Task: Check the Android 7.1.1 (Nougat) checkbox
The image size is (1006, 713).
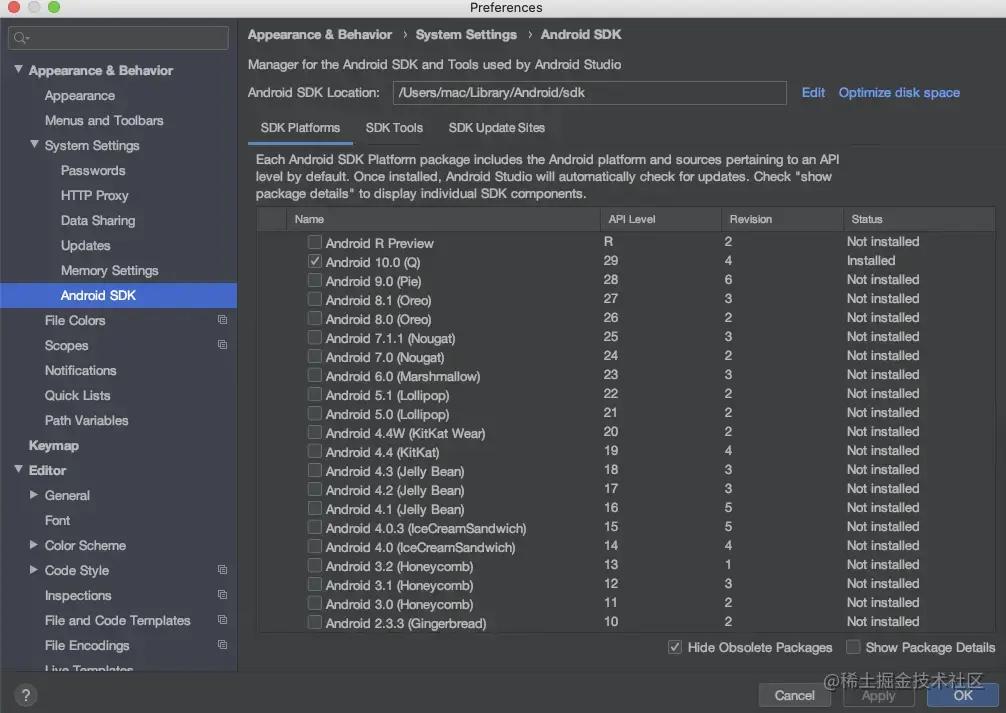Action: point(314,338)
